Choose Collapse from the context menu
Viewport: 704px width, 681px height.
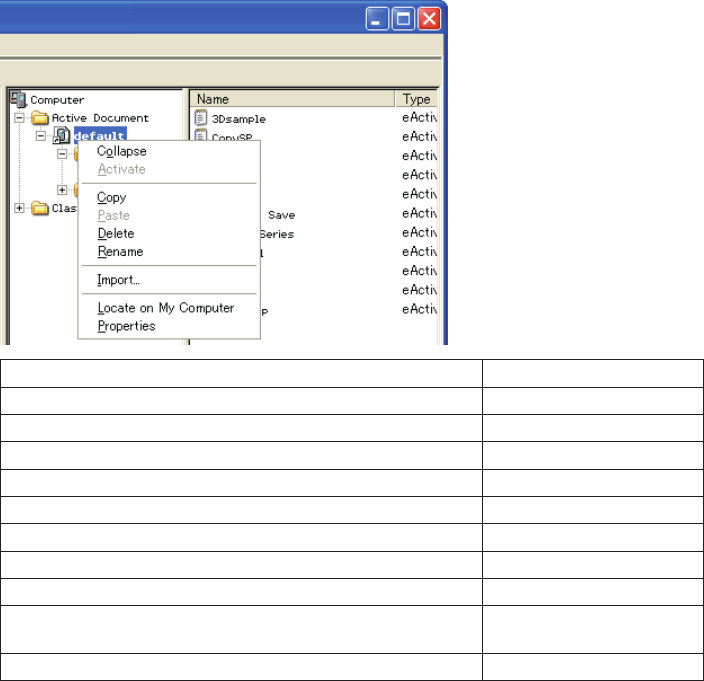(122, 151)
